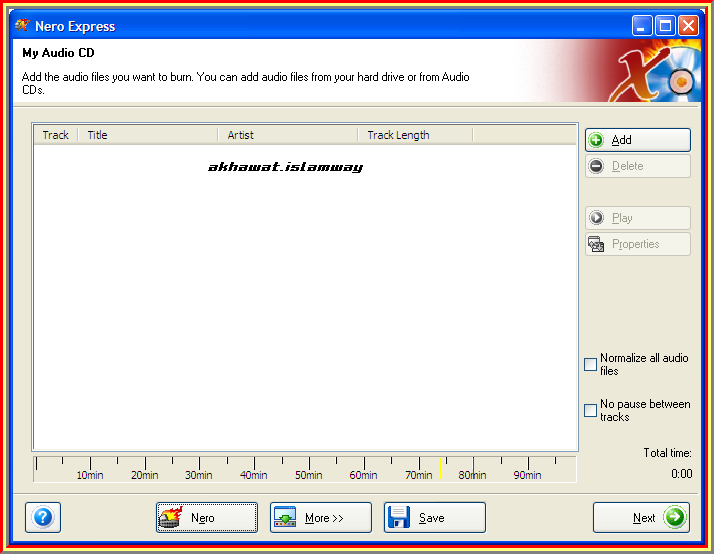Click the burning disc Nero icon
This screenshot has width=714, height=554.
(171, 517)
